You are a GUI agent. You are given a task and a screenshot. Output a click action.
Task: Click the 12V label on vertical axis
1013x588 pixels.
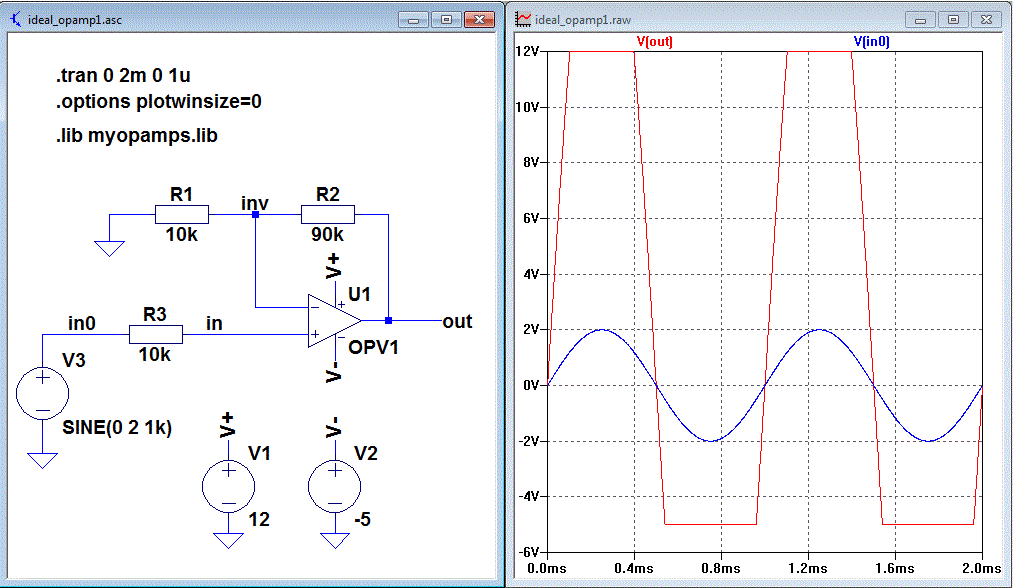click(x=527, y=51)
